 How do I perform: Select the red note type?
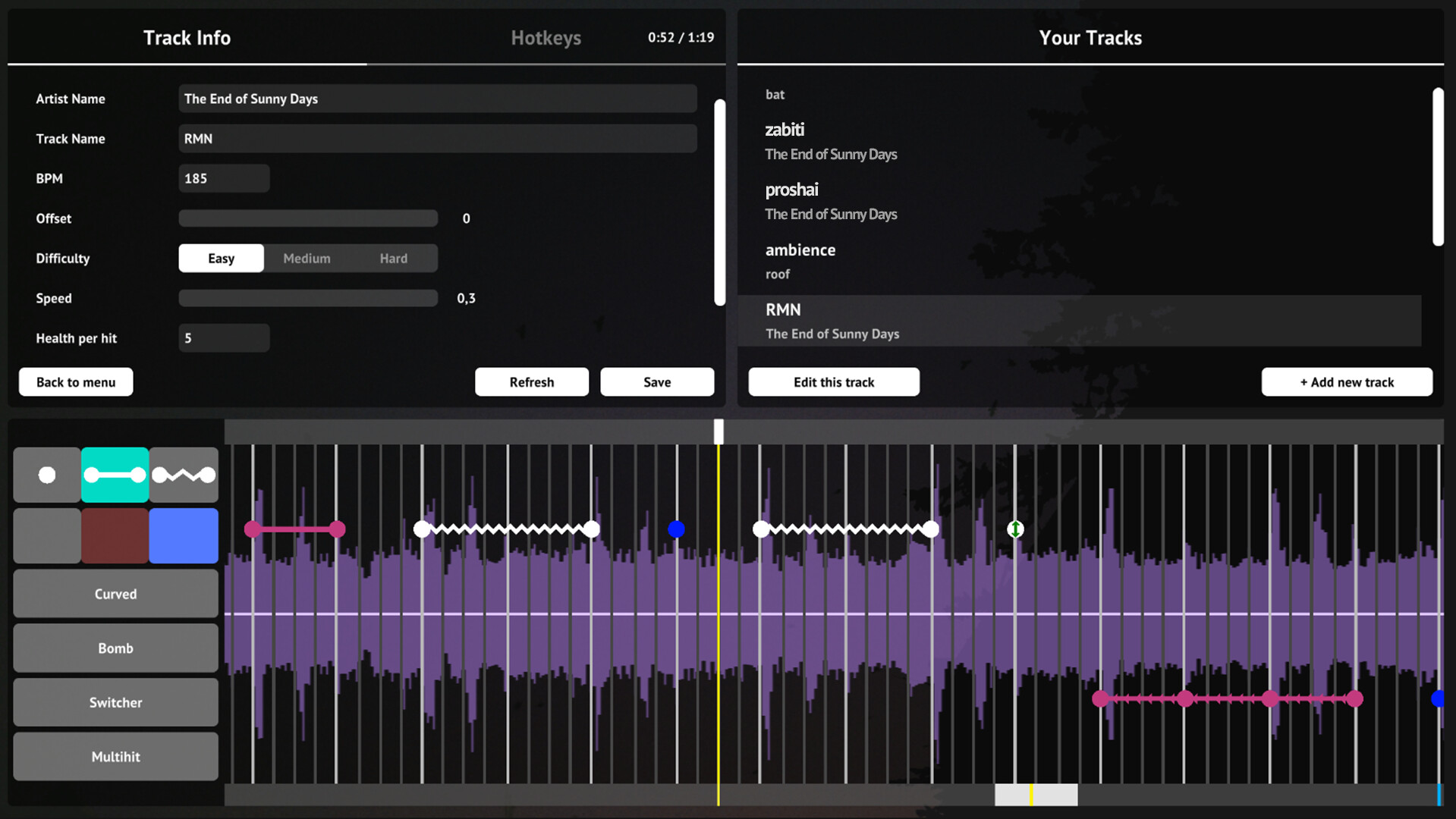(x=115, y=535)
